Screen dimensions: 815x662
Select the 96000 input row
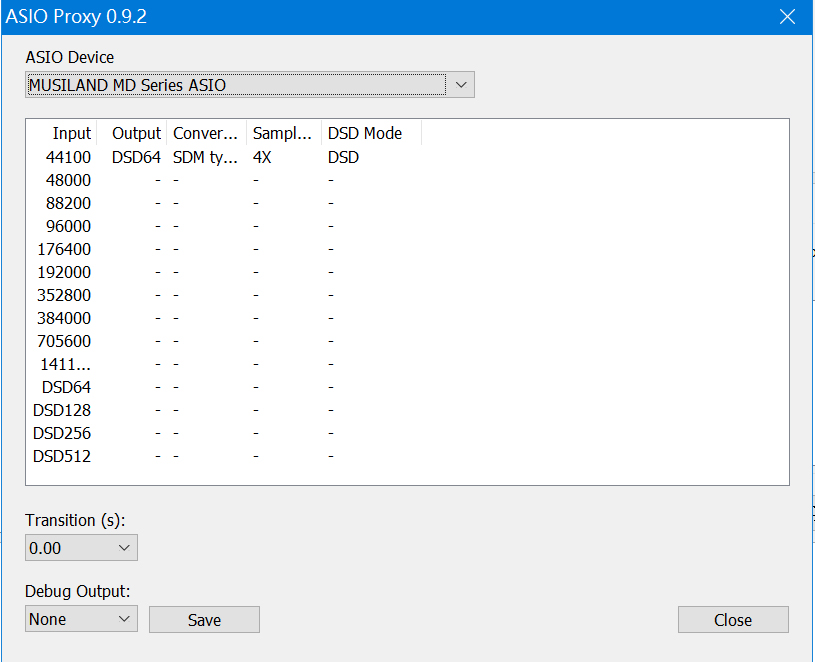tap(68, 226)
